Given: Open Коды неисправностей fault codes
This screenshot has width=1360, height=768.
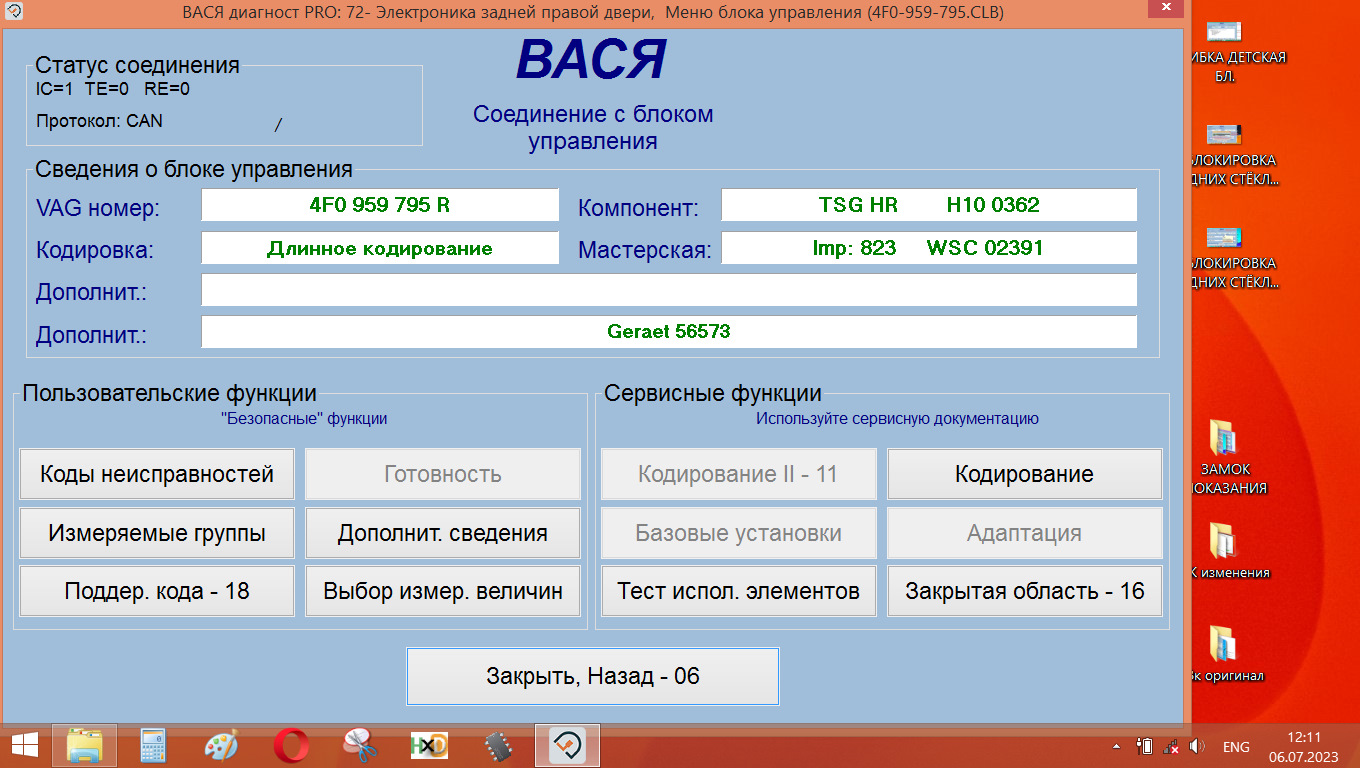Looking at the screenshot, I should click(x=157, y=474).
